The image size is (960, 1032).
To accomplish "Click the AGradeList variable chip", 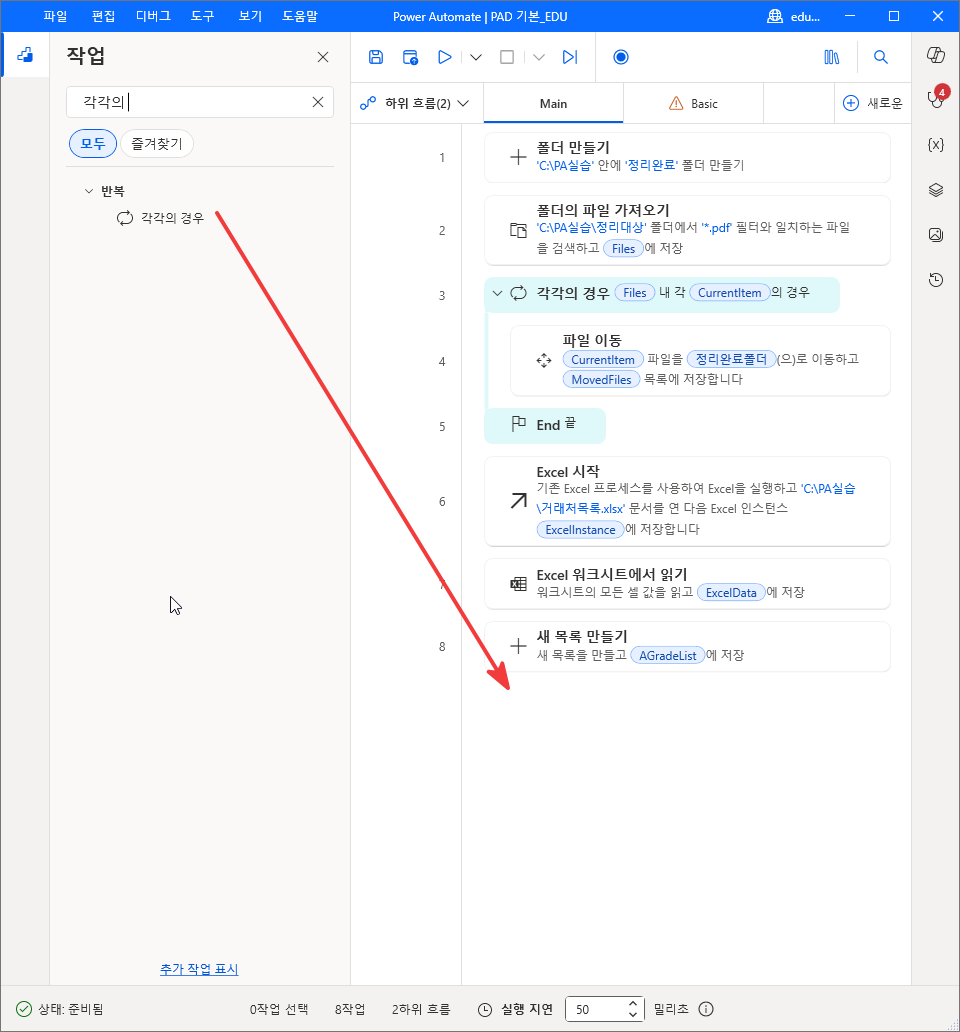I will [667, 656].
